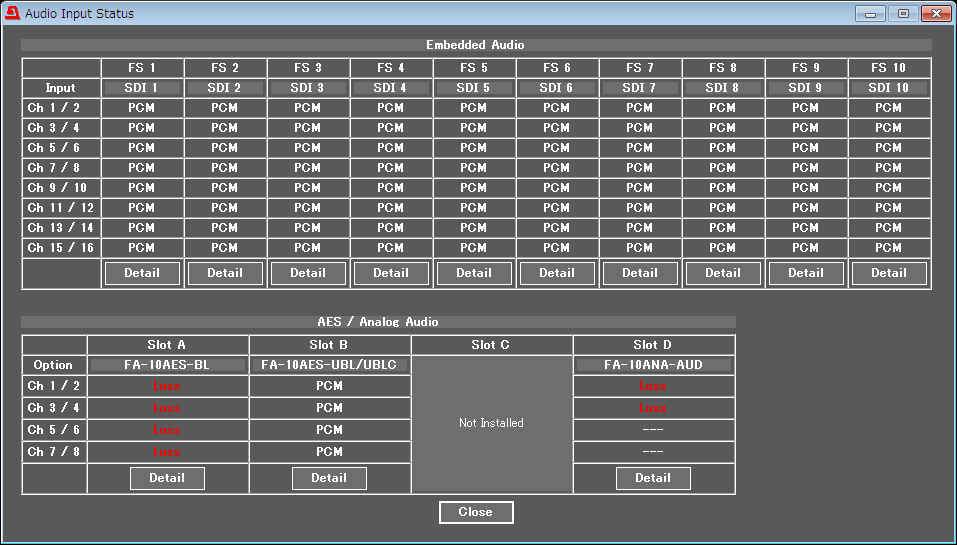Viewport: 957px width, 545px height.
Task: Open Detail for FS 9 column
Action: pyautogui.click(x=805, y=273)
